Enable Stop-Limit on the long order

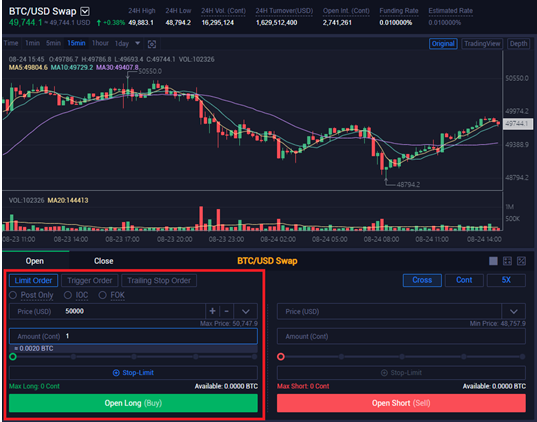133,373
